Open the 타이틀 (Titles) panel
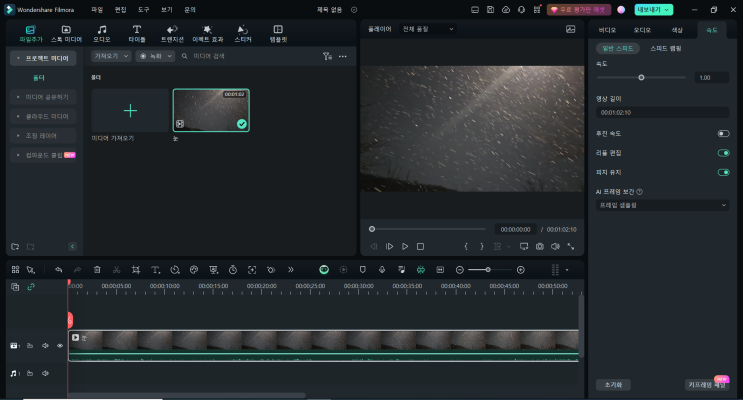Screen dimensions: 743x400 pos(136,33)
